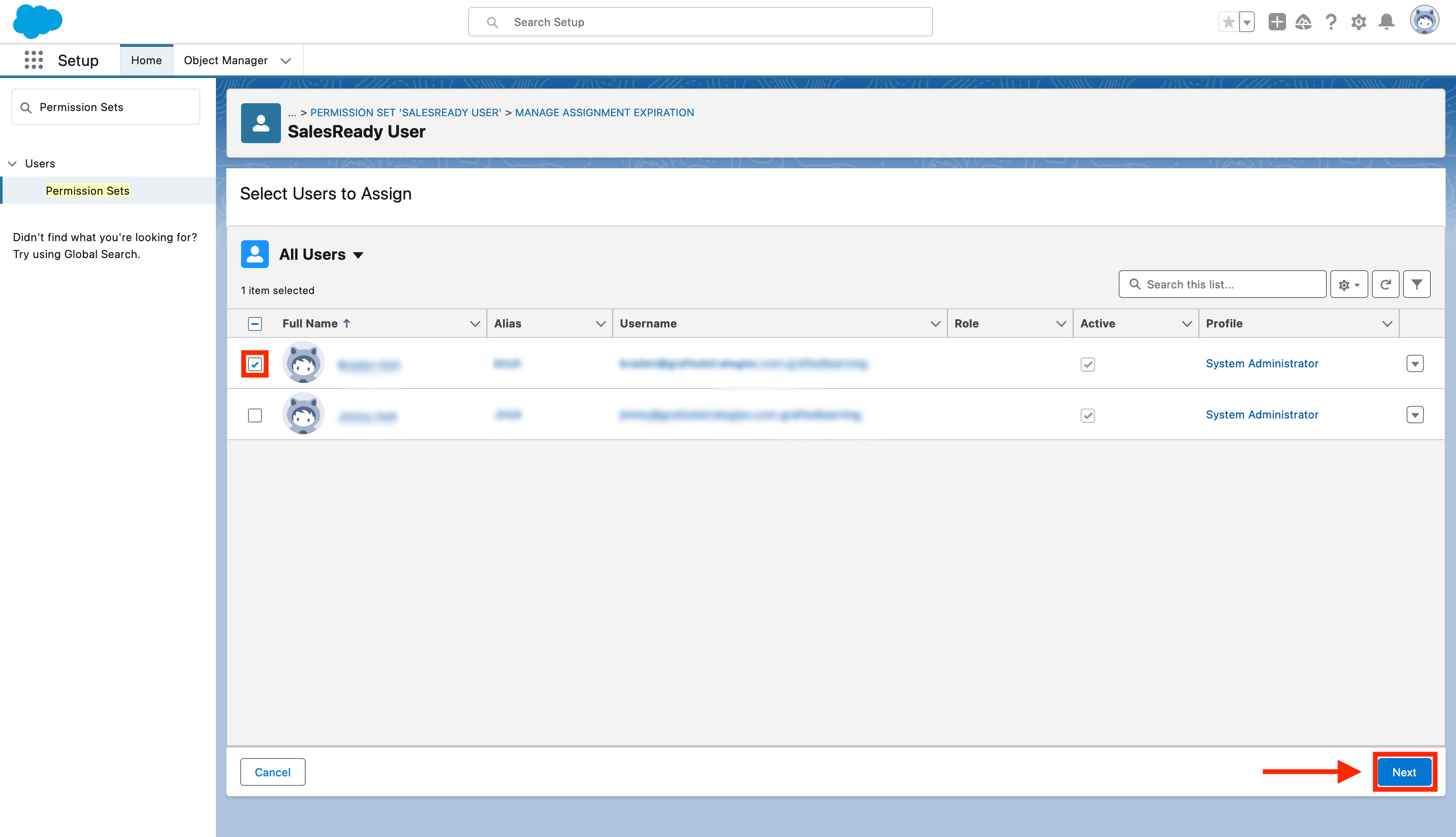
Task: Select Permission Sets in the sidebar
Action: pos(87,191)
